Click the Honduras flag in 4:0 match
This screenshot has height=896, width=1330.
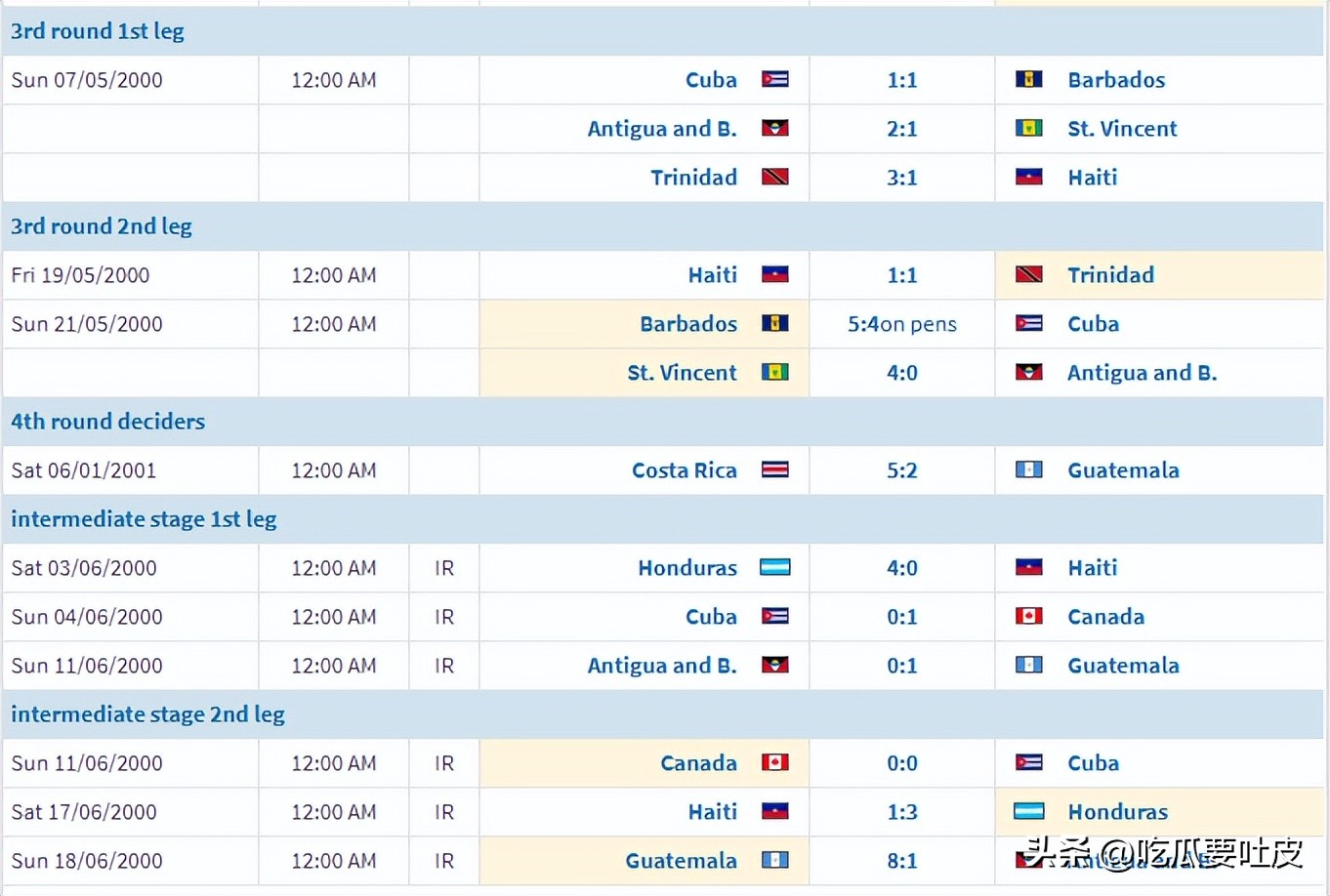(775, 567)
